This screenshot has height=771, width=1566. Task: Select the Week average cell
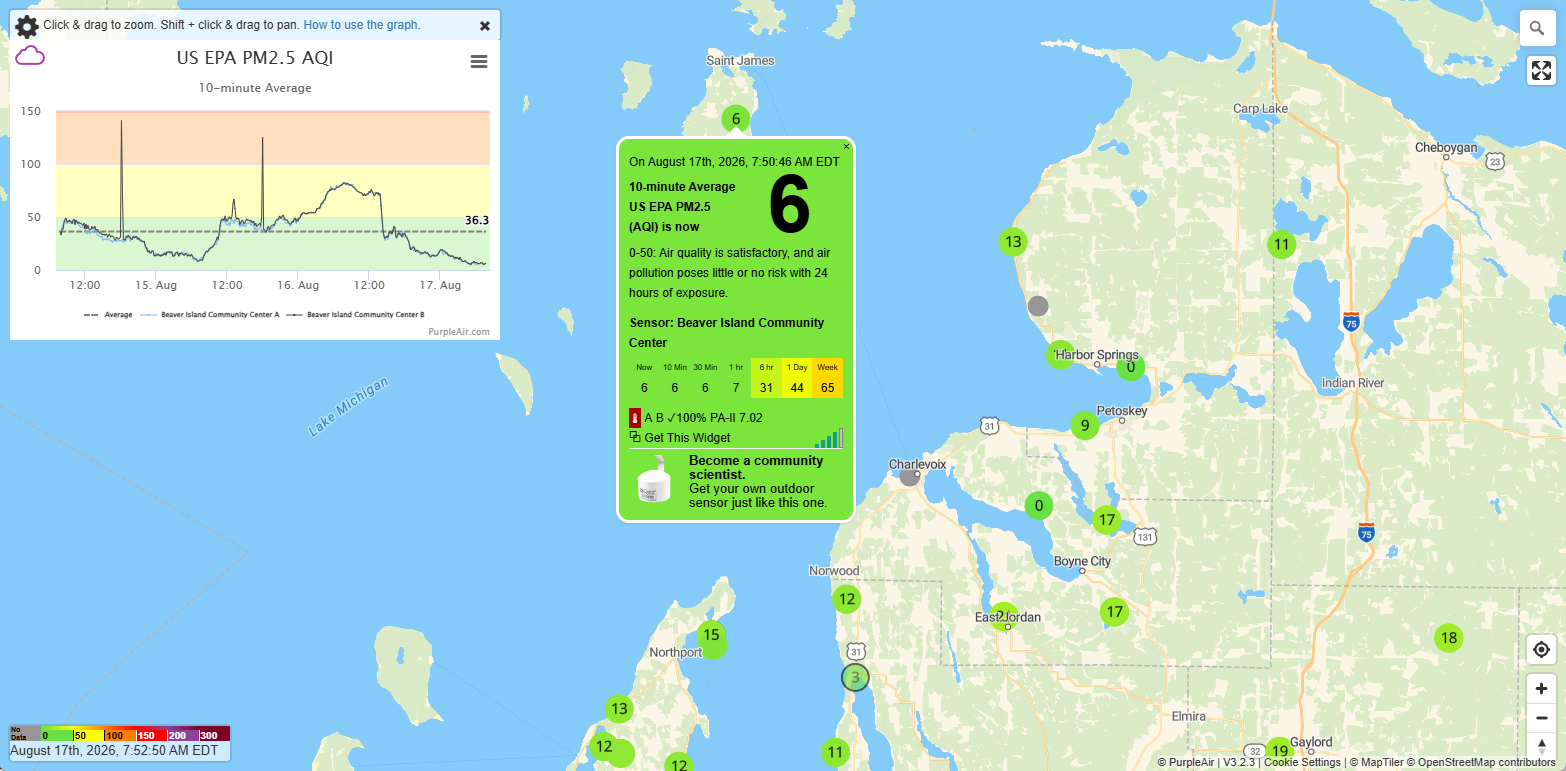click(828, 378)
